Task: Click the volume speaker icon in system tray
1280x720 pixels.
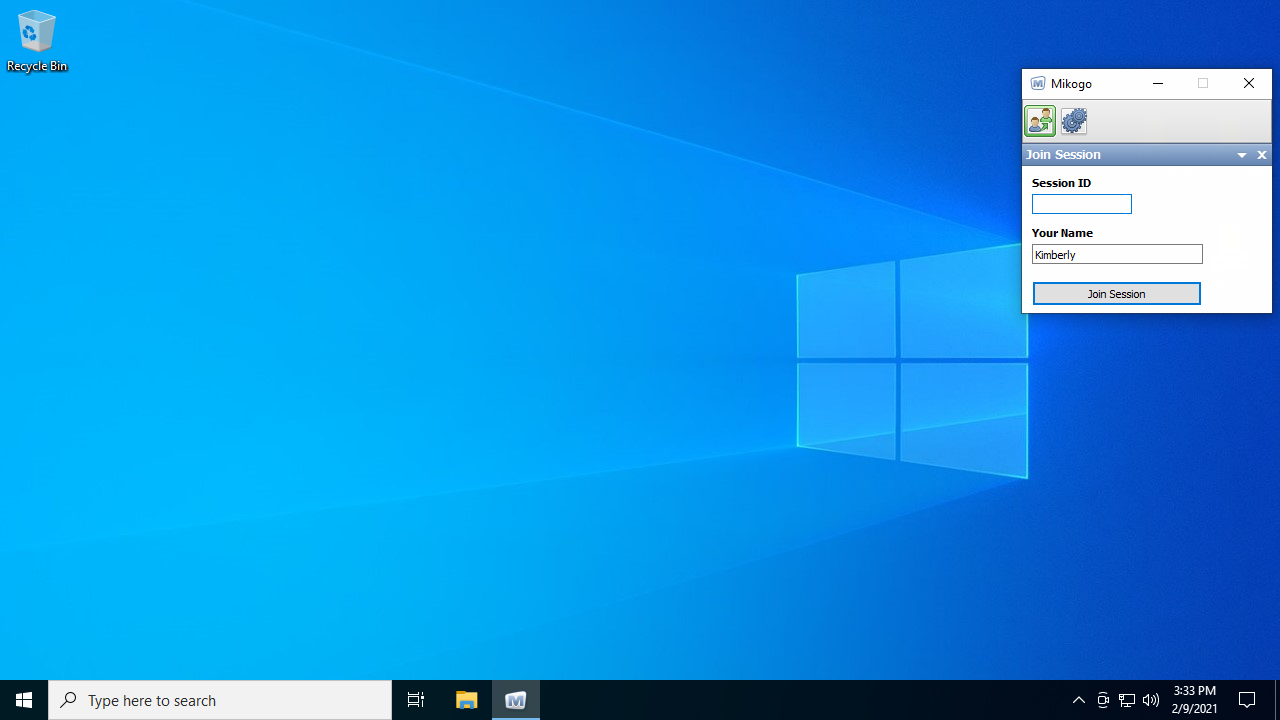Action: click(x=1151, y=700)
